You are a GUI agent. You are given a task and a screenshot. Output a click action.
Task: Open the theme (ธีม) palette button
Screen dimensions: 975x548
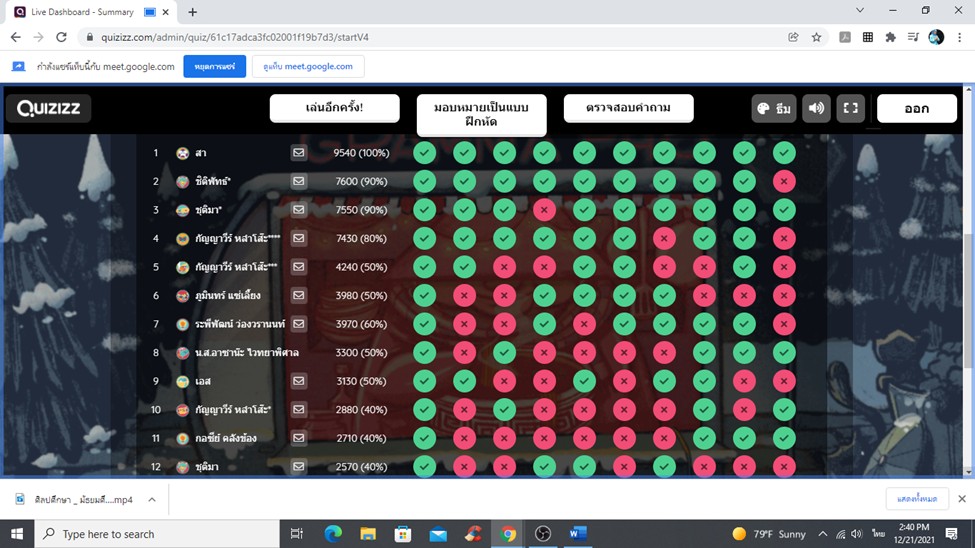tap(774, 109)
